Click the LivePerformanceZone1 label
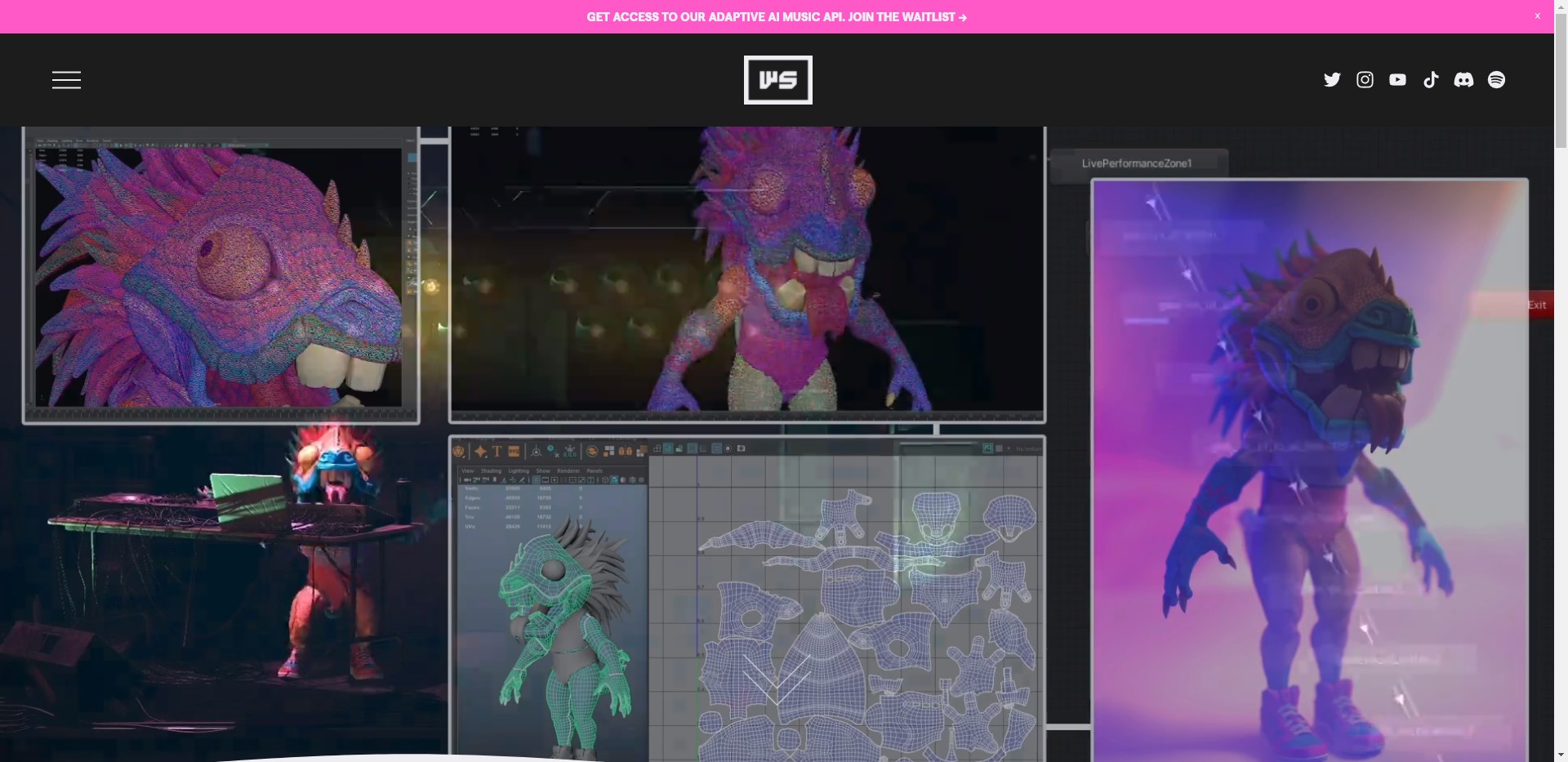This screenshot has width=1568, height=762. point(1137,163)
